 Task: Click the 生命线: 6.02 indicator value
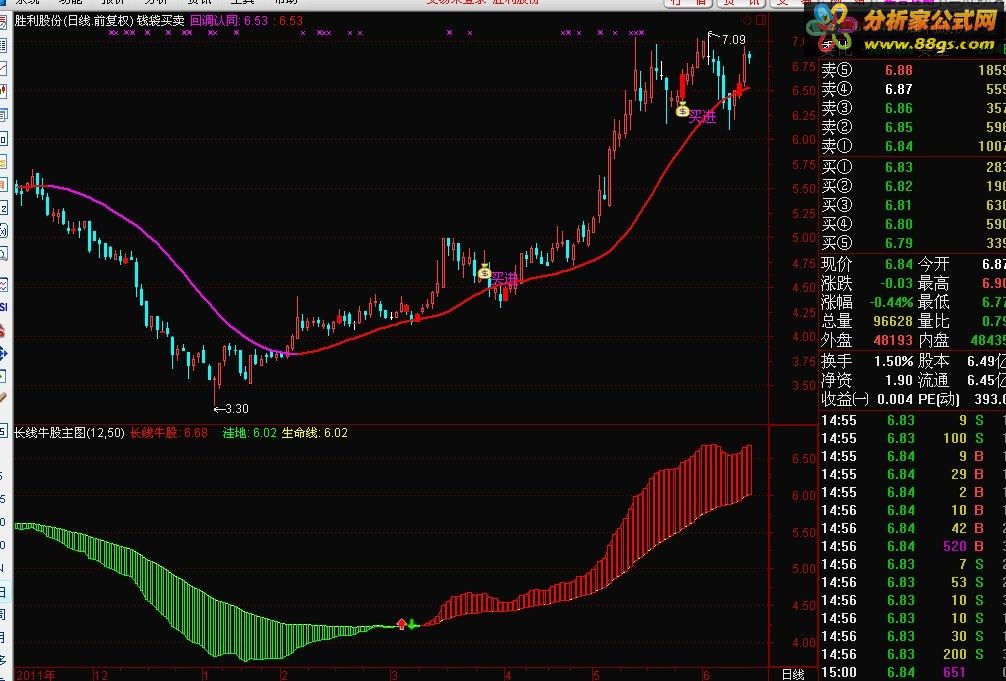315,433
